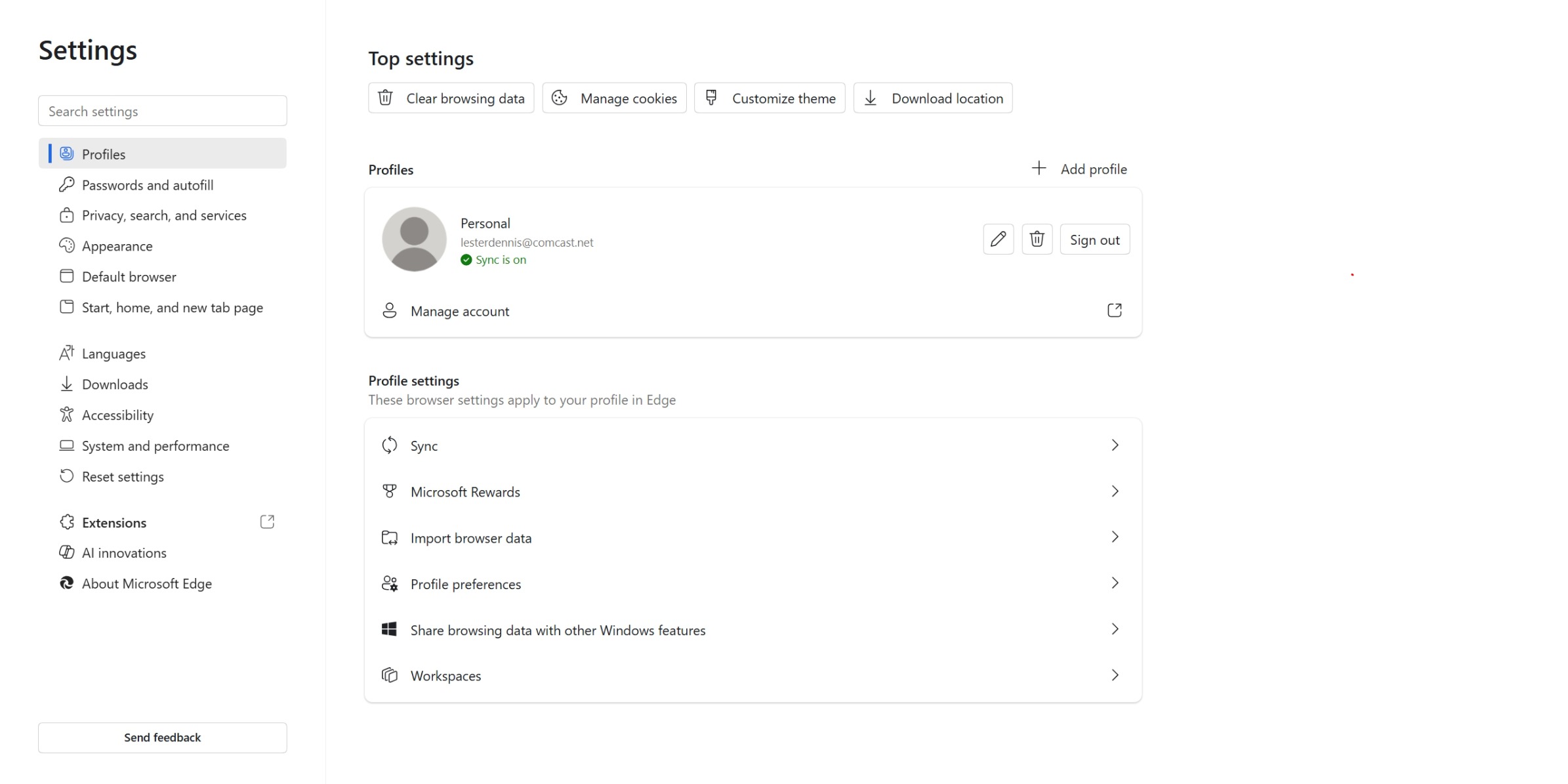
Task: Click the Languages letter icon in sidebar
Action: point(66,354)
